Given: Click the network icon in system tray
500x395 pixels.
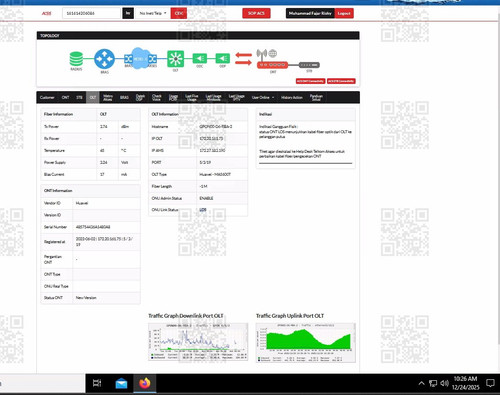Looking at the screenshot, I should (x=433, y=383).
